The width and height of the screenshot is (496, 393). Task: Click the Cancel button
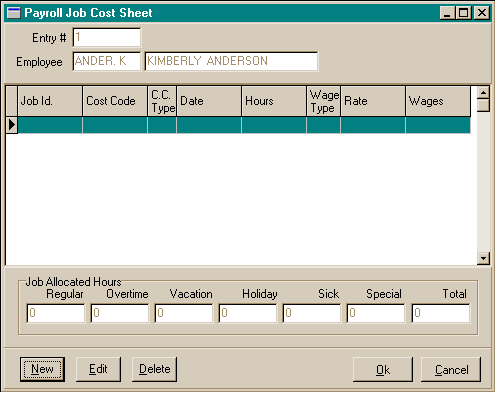[x=451, y=370]
